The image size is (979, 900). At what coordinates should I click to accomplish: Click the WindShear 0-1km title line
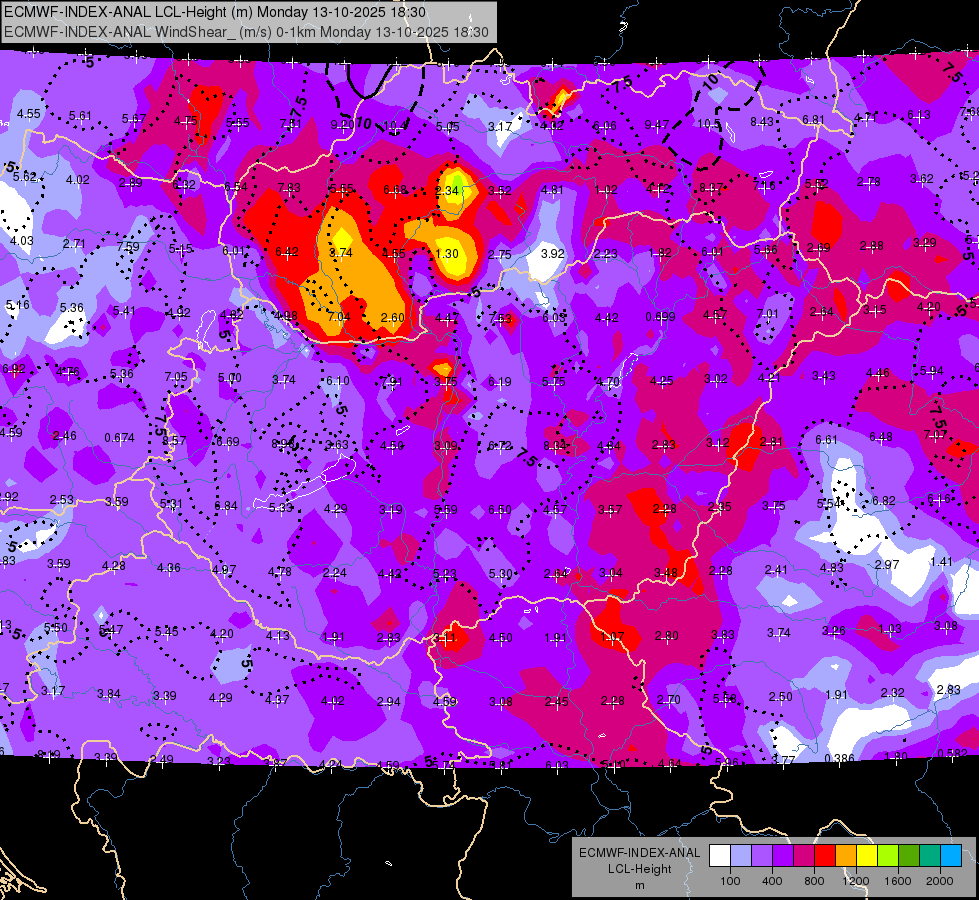tap(246, 32)
